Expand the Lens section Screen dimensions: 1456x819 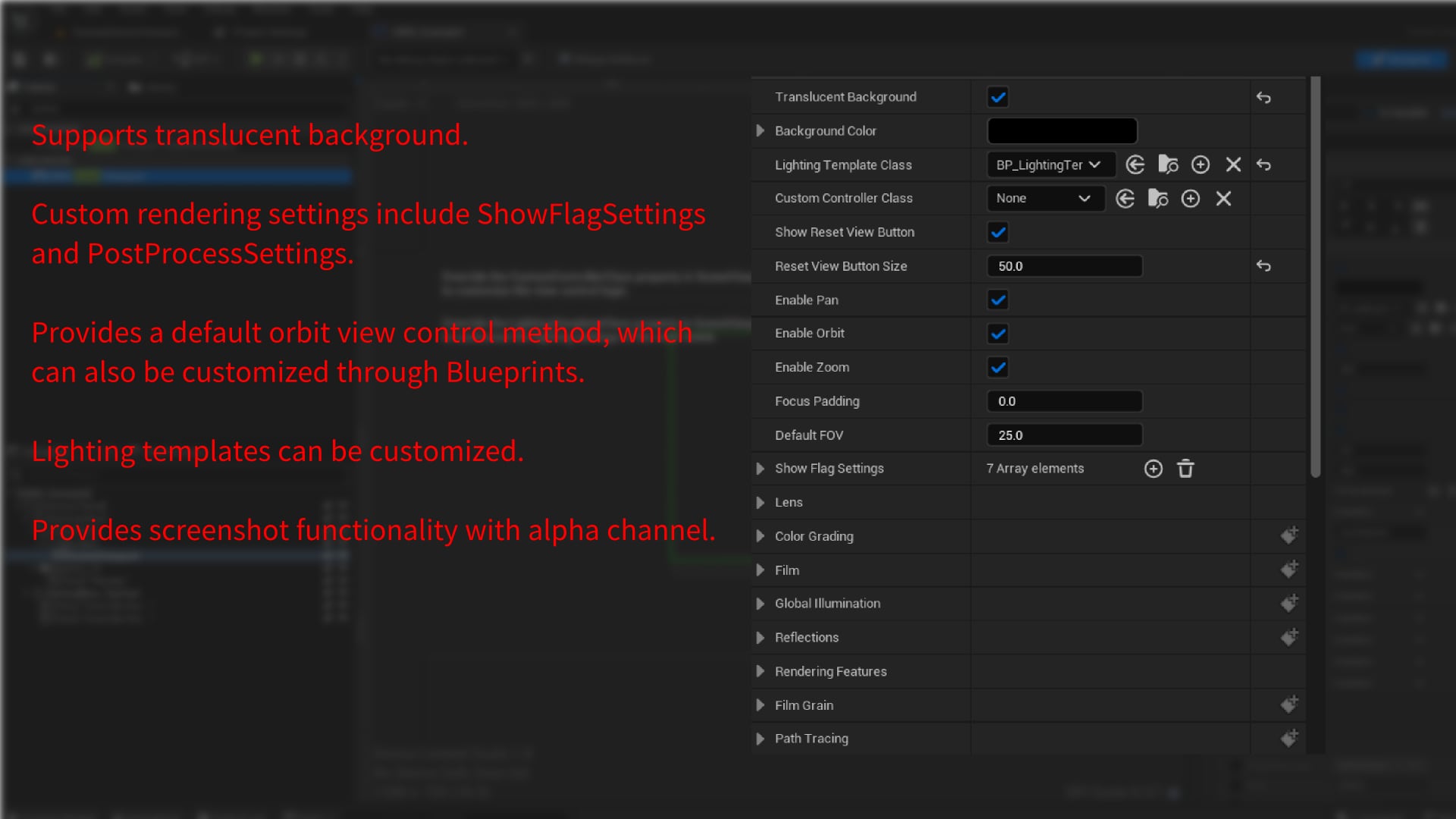760,502
